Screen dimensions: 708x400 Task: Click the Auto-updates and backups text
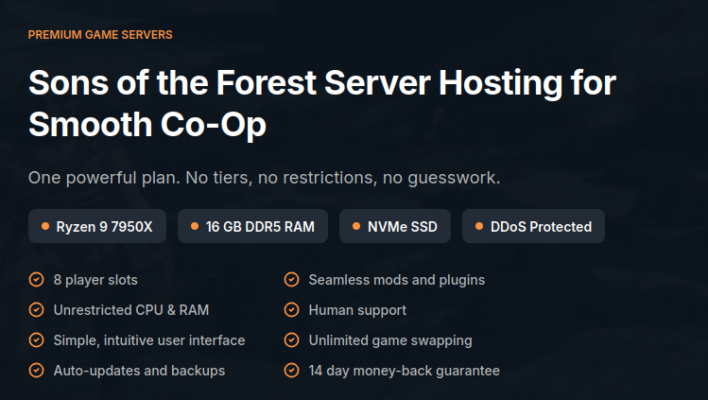click(x=139, y=371)
